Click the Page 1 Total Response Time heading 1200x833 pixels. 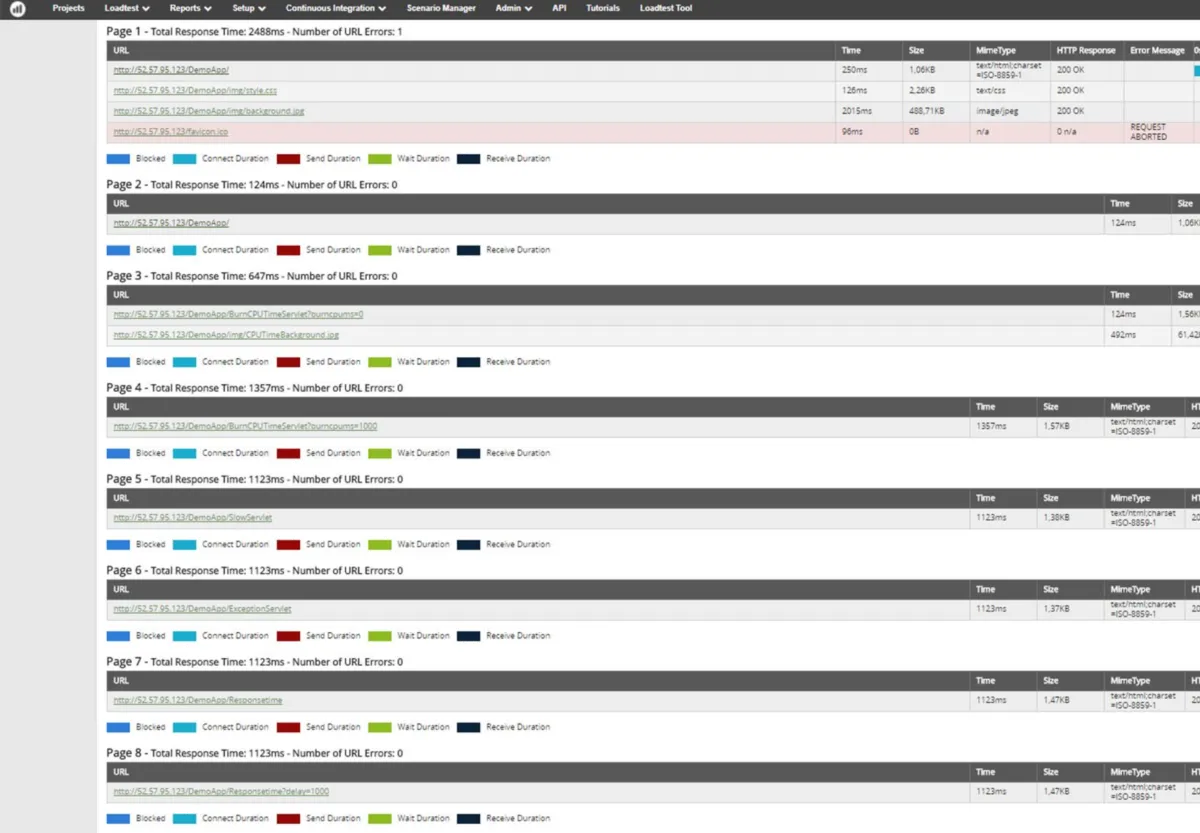[x=254, y=32]
